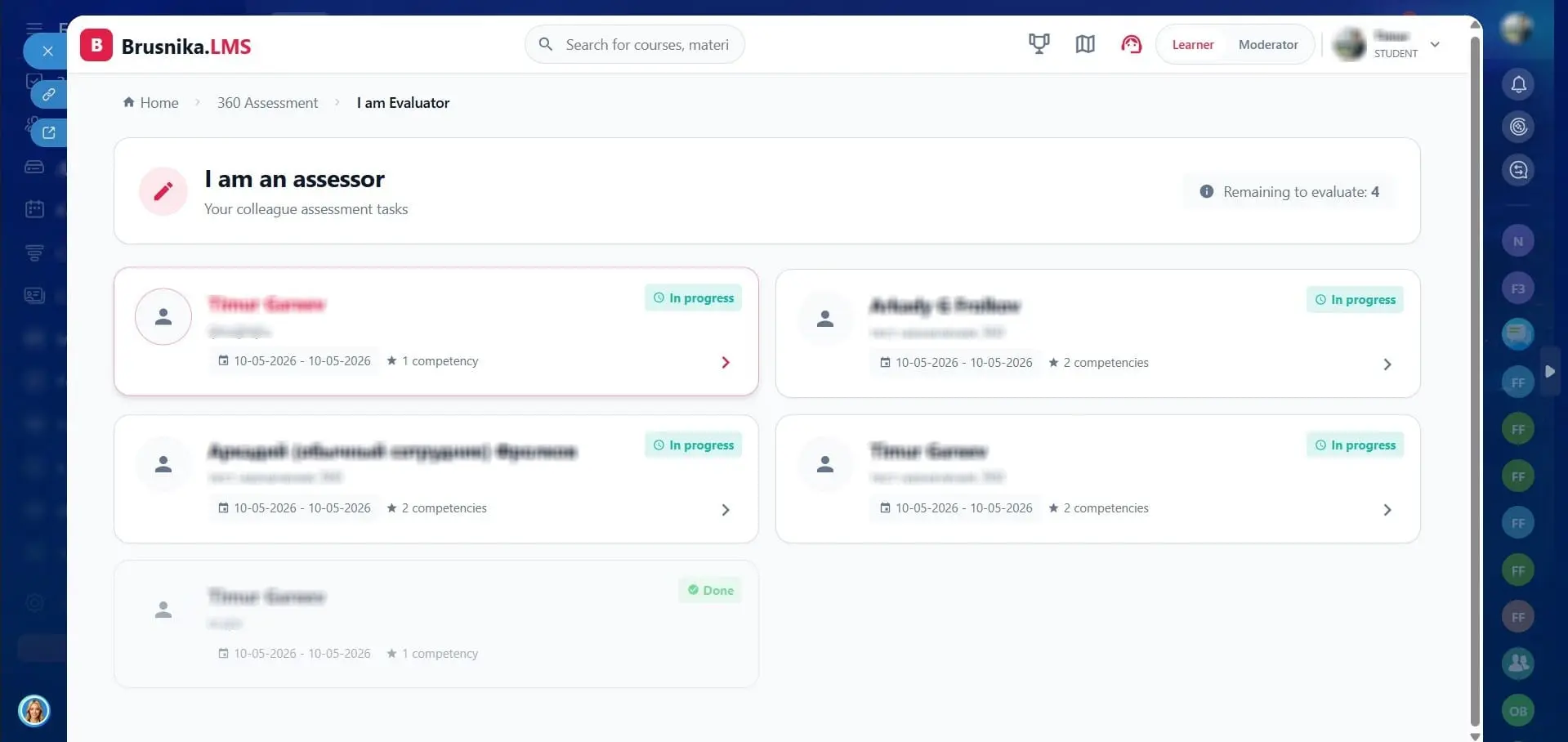Open notifications bell in right sidebar

tap(1518, 84)
